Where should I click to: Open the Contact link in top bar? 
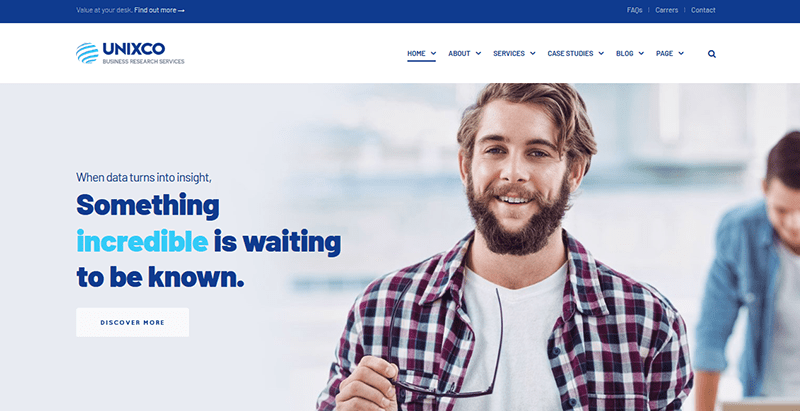(x=703, y=10)
